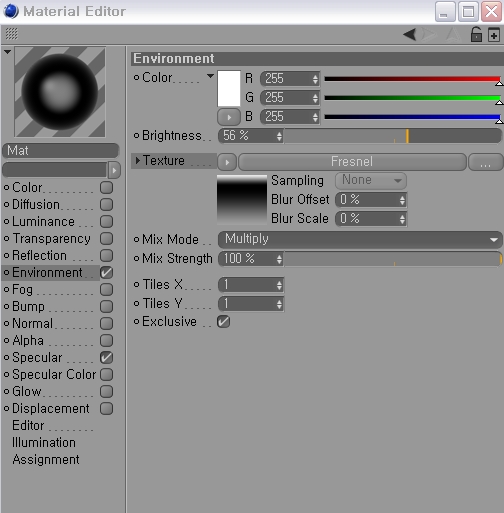
Task: Select the Assignment tab
Action: (46, 460)
